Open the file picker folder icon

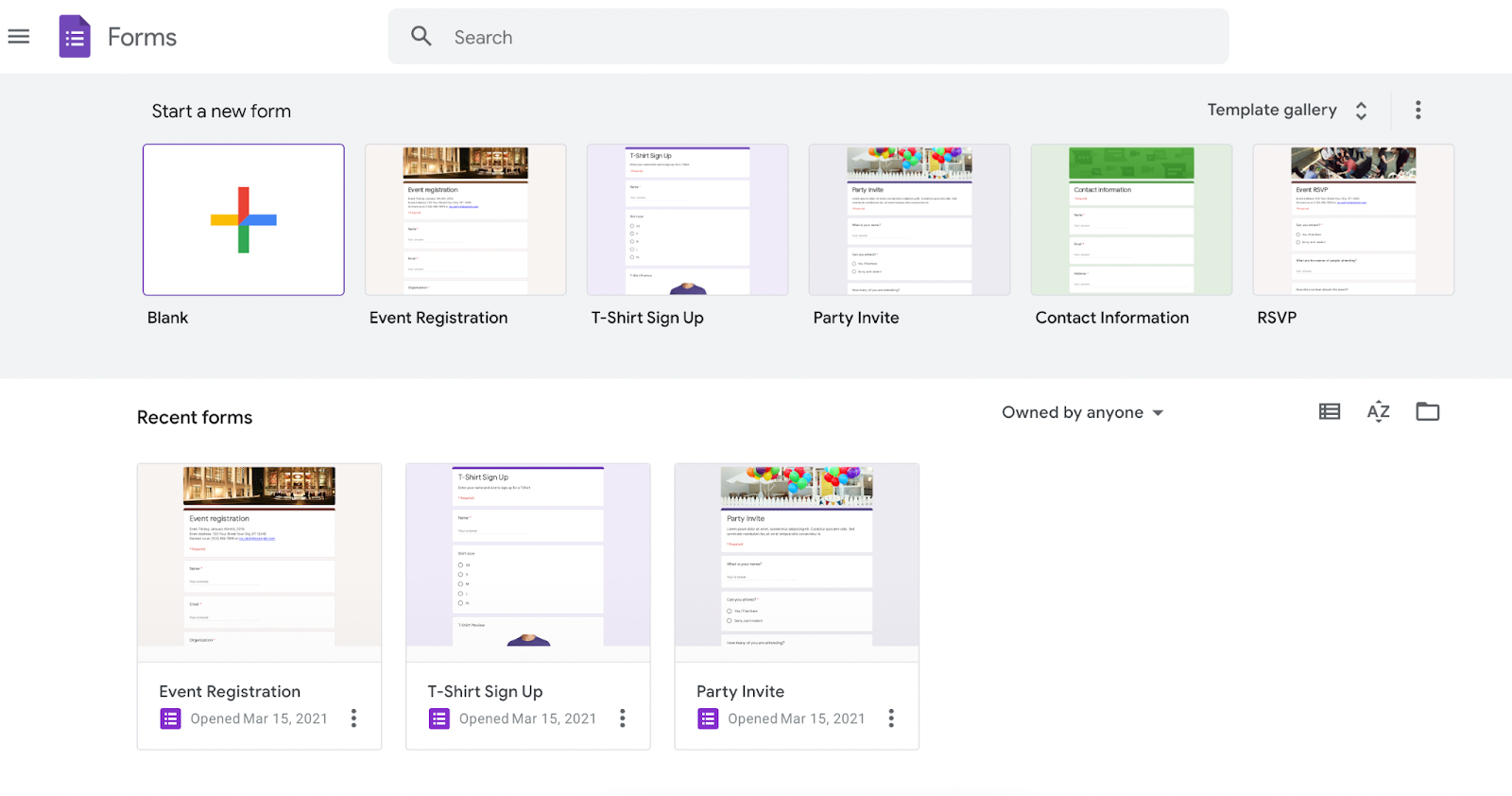[1428, 411]
